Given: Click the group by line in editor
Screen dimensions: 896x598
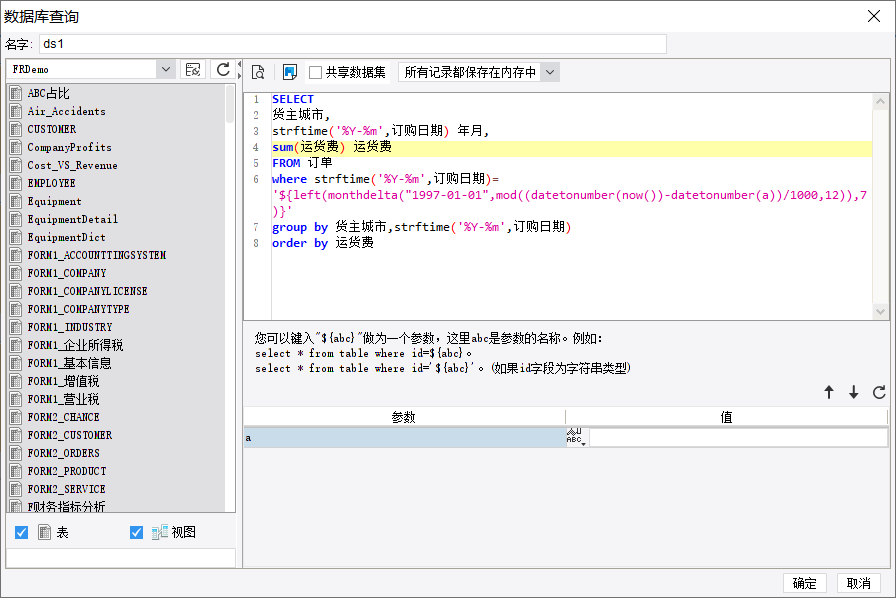Looking at the screenshot, I should point(421,227).
